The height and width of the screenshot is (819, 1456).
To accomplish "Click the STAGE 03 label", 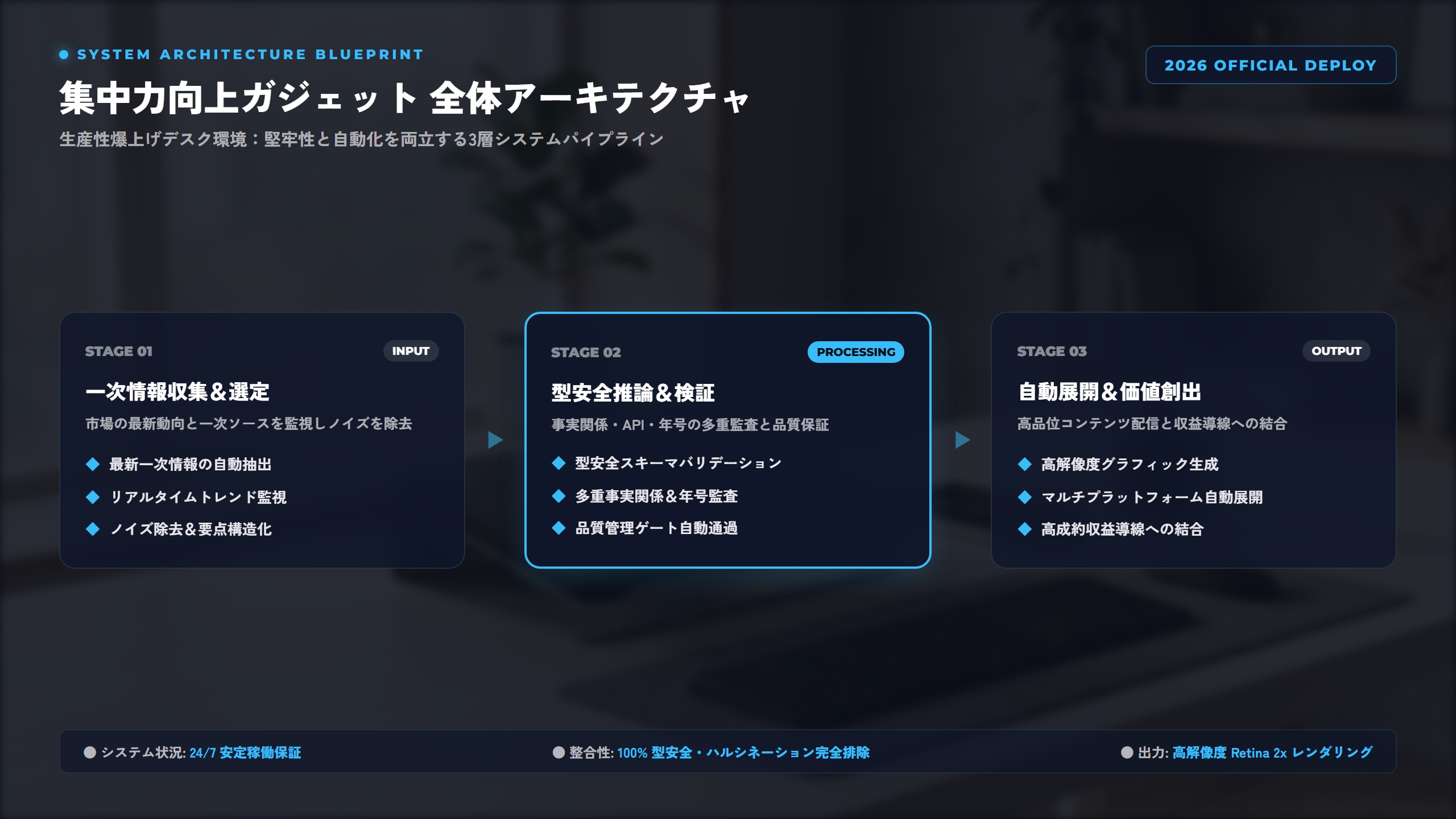I will 1052,351.
